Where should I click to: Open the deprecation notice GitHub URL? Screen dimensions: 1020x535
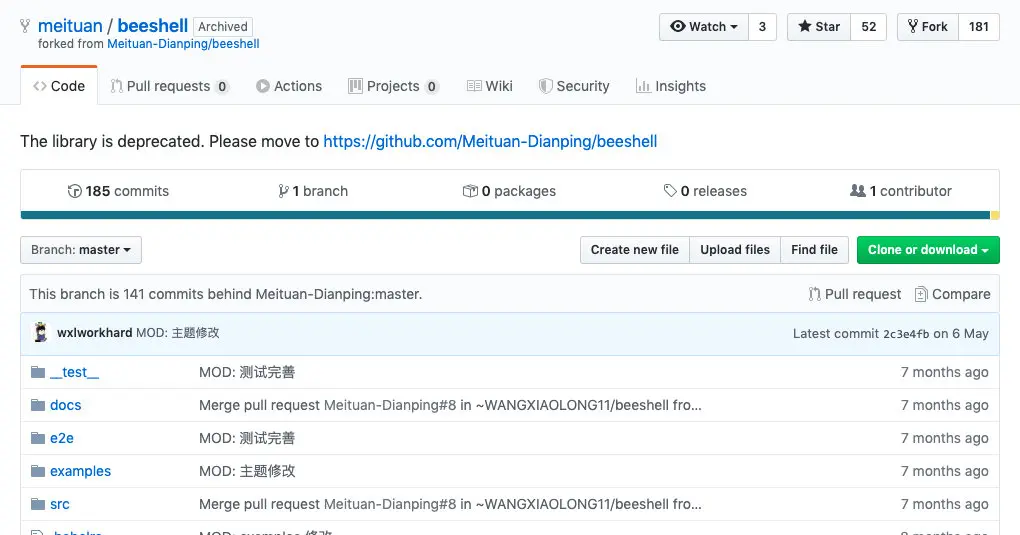490,141
